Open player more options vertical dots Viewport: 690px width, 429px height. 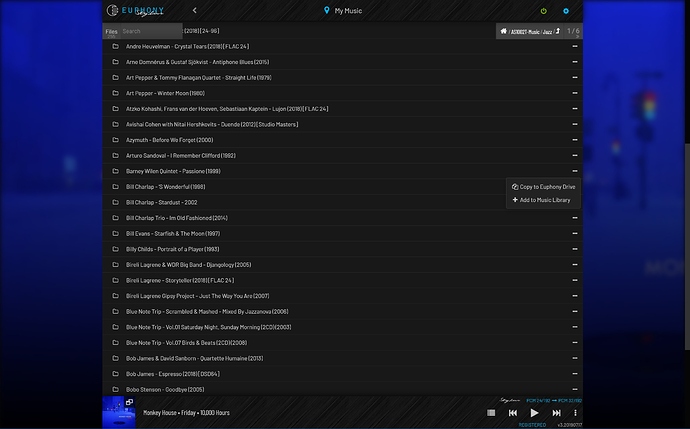pos(575,413)
